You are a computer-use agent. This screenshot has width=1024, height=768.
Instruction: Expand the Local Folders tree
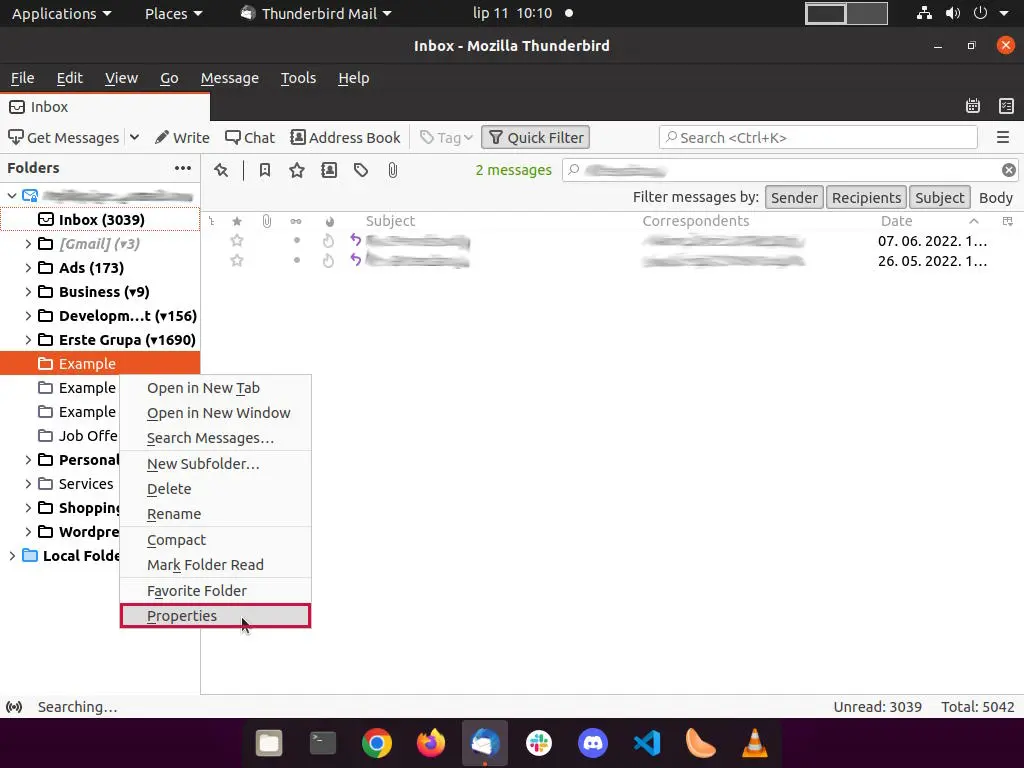12,556
